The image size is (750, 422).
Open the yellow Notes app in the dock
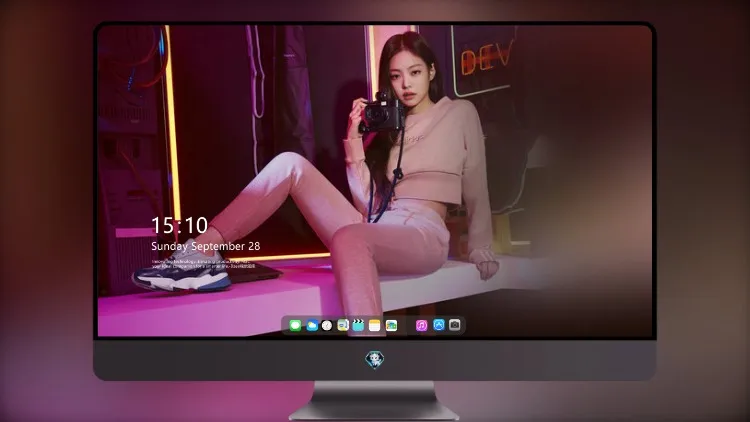click(x=375, y=325)
